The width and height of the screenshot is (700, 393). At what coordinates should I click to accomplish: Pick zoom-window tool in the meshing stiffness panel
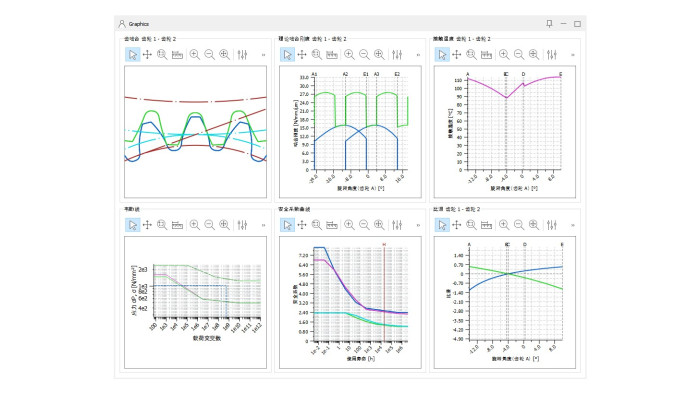[317, 54]
